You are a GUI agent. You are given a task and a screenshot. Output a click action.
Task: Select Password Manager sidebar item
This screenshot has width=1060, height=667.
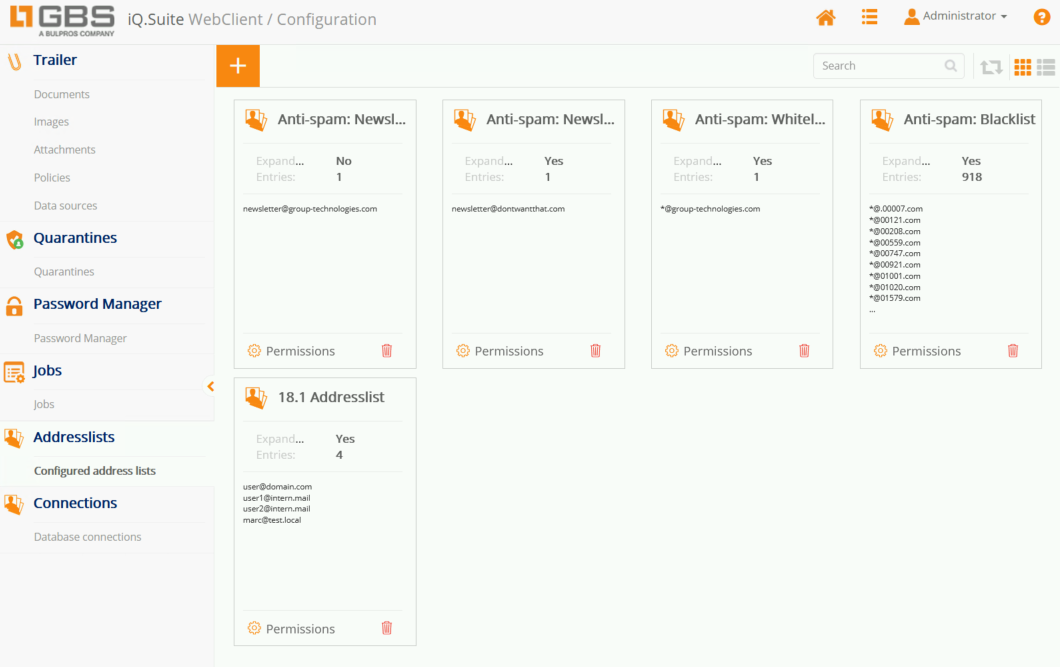click(x=80, y=338)
